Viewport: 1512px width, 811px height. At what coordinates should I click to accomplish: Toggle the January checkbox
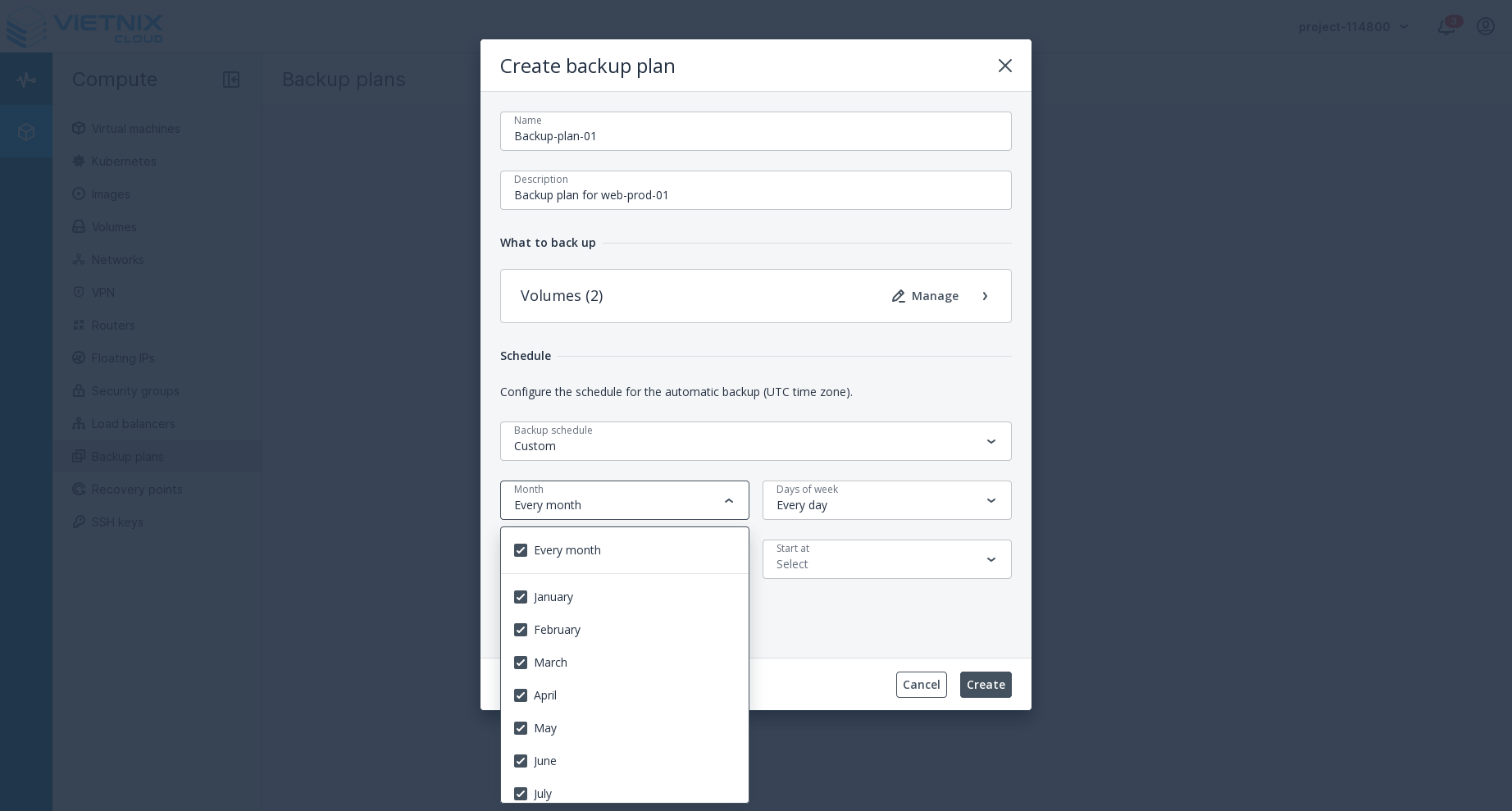click(521, 597)
